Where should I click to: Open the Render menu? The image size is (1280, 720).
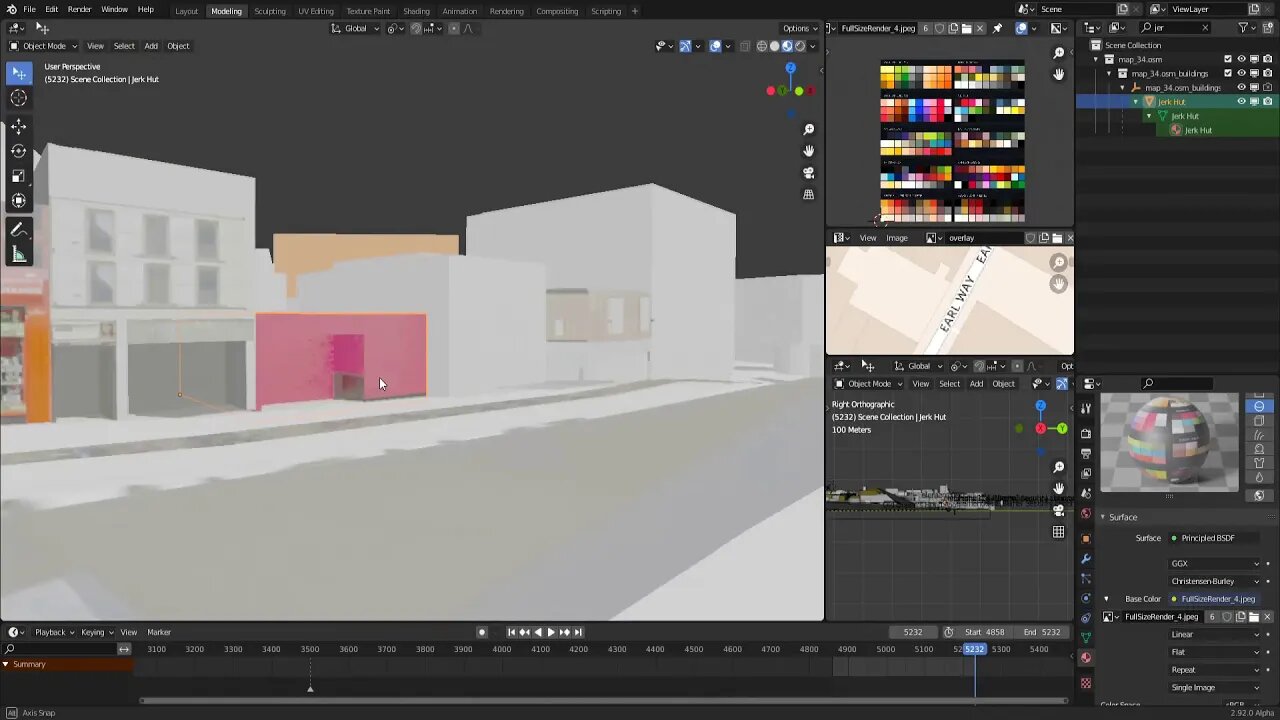[79, 10]
